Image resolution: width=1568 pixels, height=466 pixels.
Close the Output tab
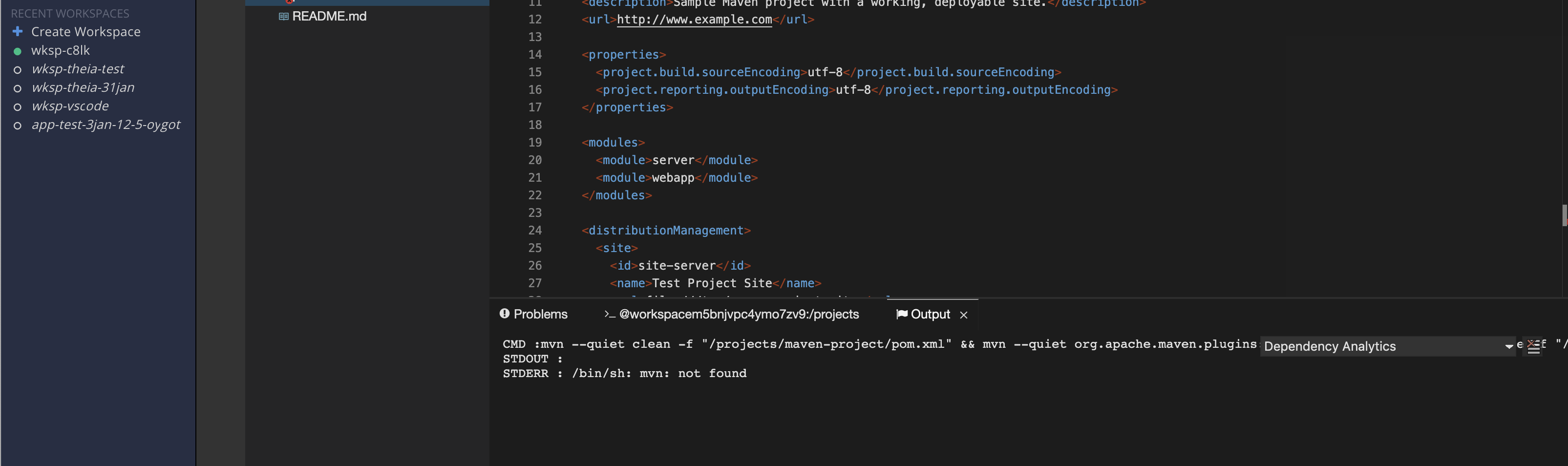point(964,315)
